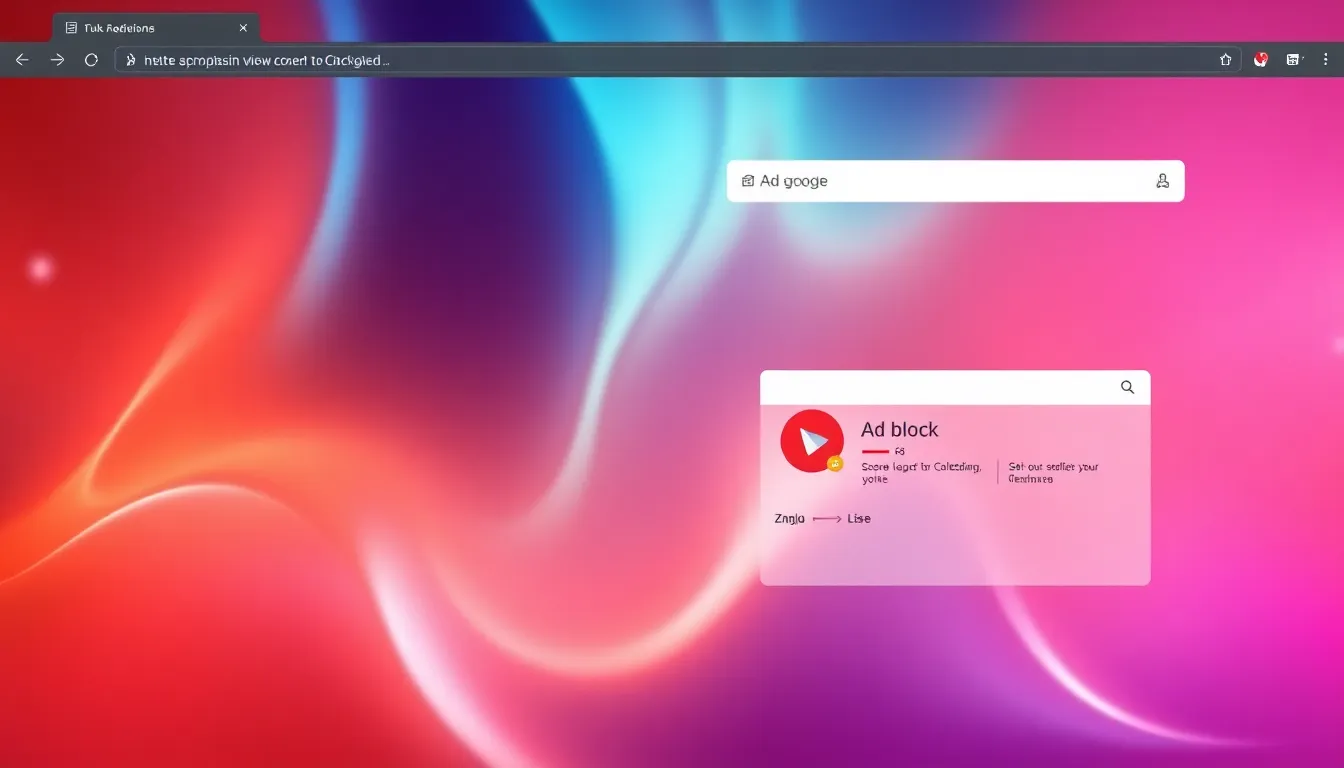Click the profile icon in Ad googe search box
The height and width of the screenshot is (768, 1344).
pyautogui.click(x=1162, y=181)
